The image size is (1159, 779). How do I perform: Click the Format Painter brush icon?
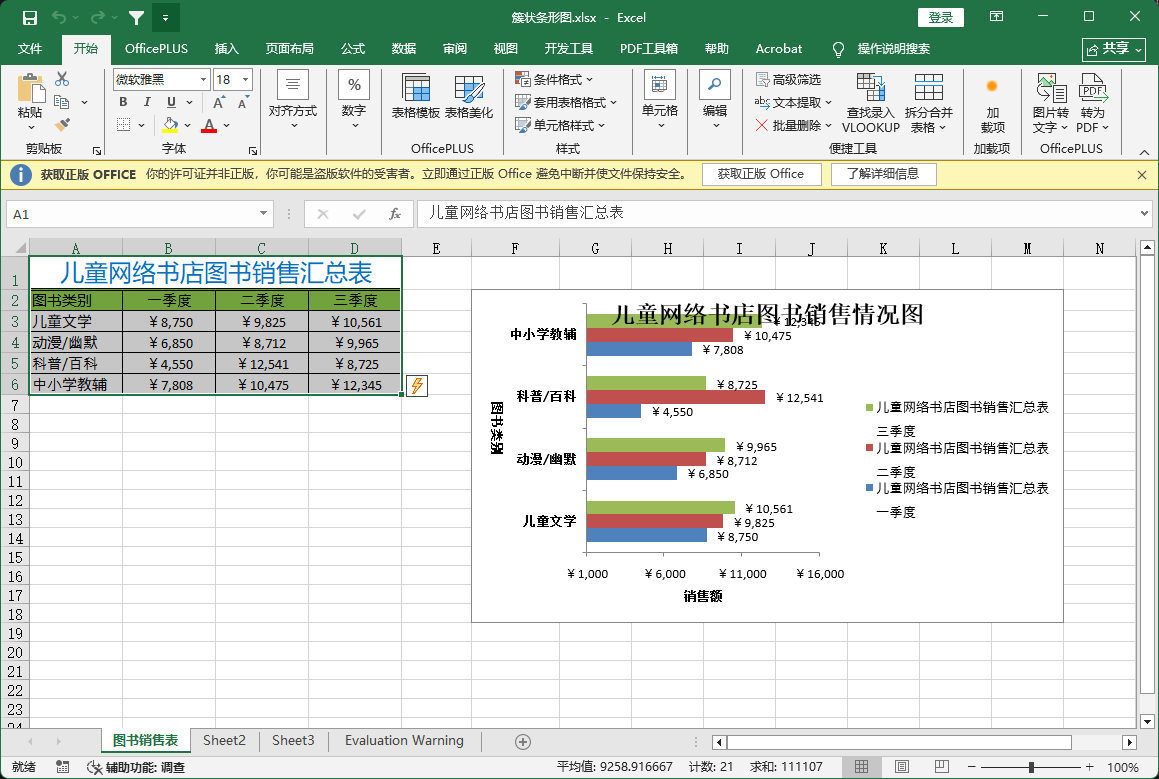[x=62, y=126]
